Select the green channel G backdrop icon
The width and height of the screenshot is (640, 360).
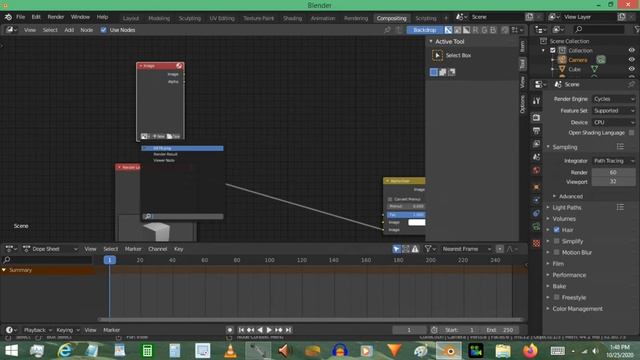coord(484,30)
